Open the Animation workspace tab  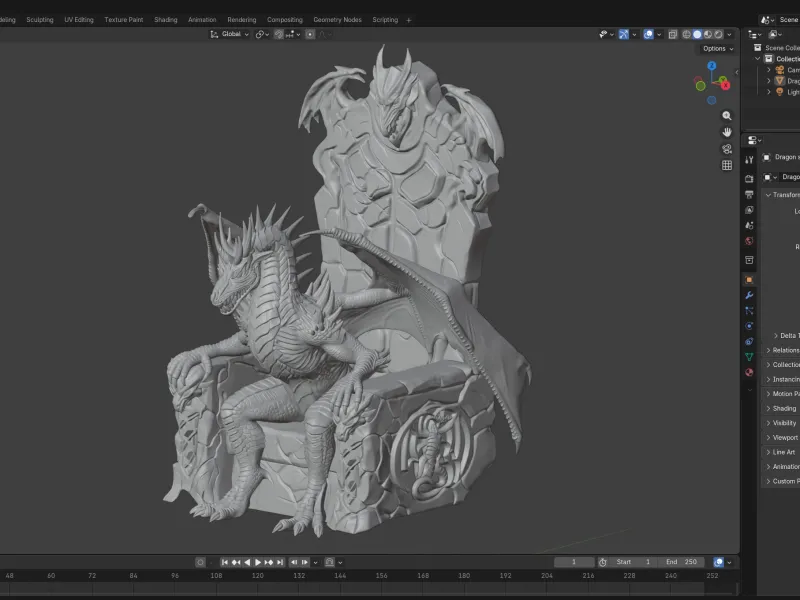(202, 20)
